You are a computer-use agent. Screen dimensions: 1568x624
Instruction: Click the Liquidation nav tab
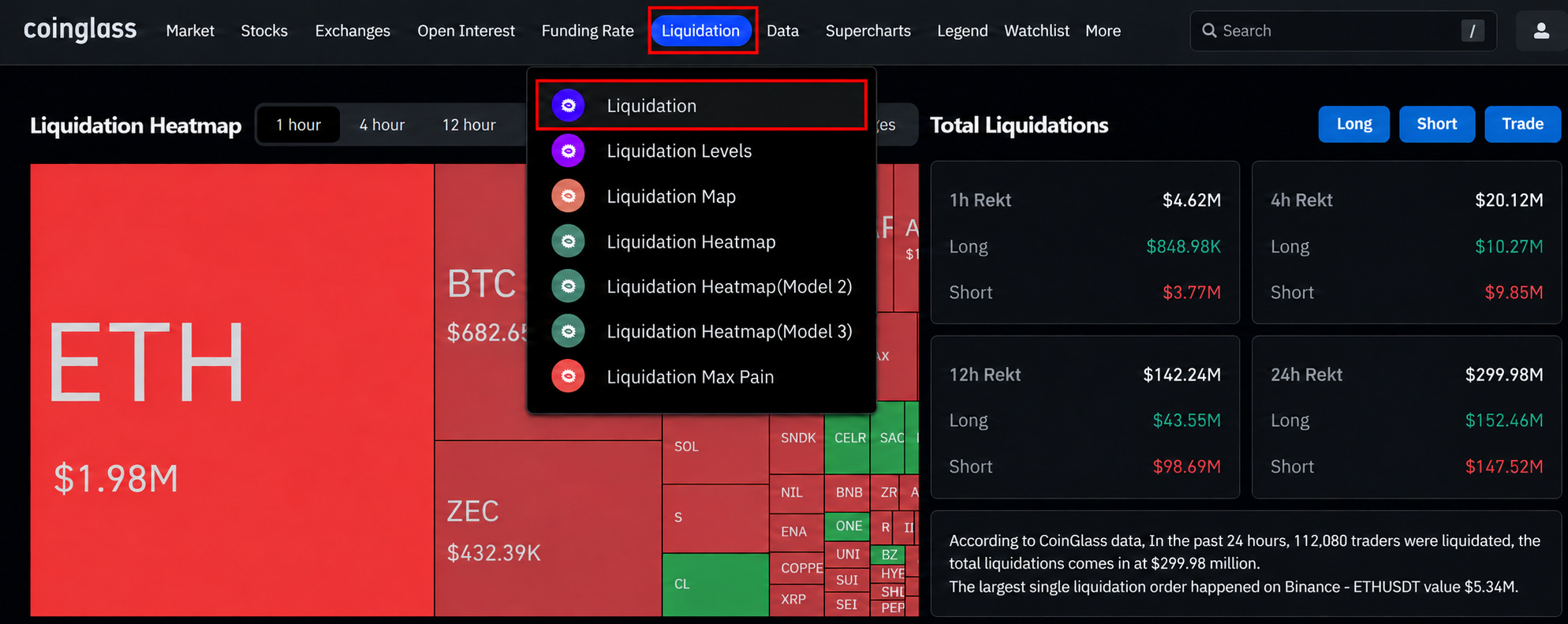pos(700,31)
